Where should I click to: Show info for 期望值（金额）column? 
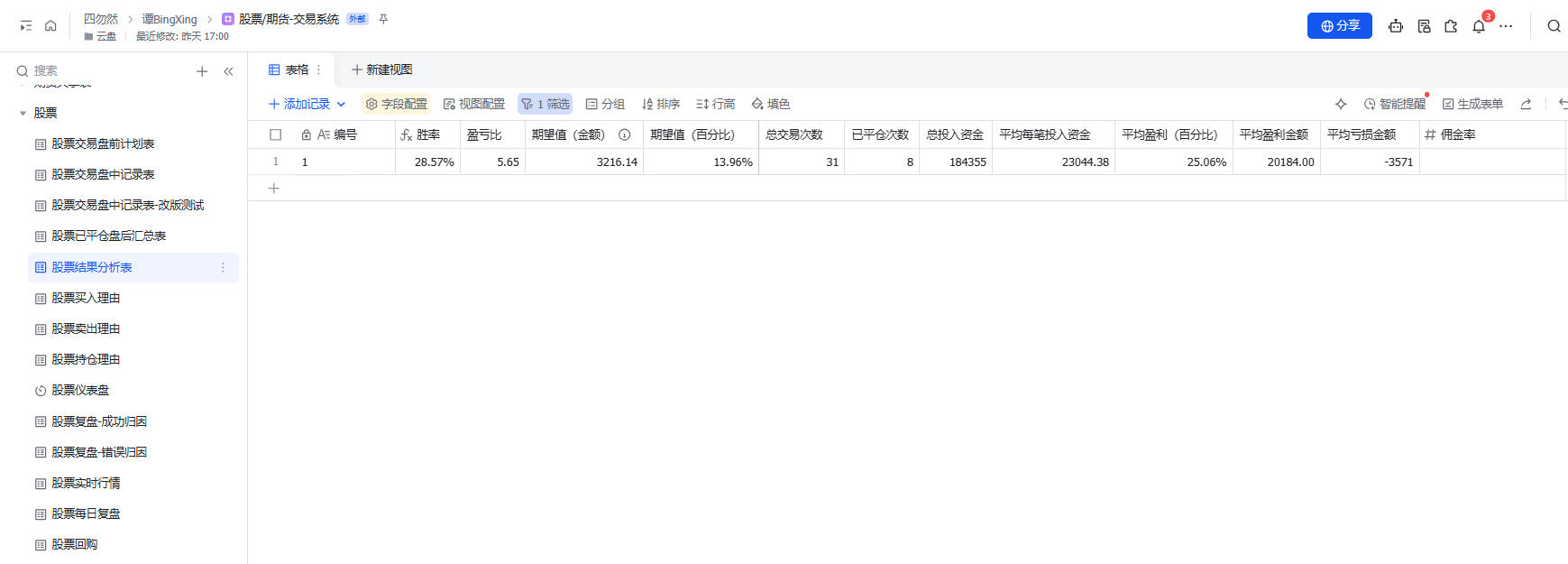click(x=624, y=134)
